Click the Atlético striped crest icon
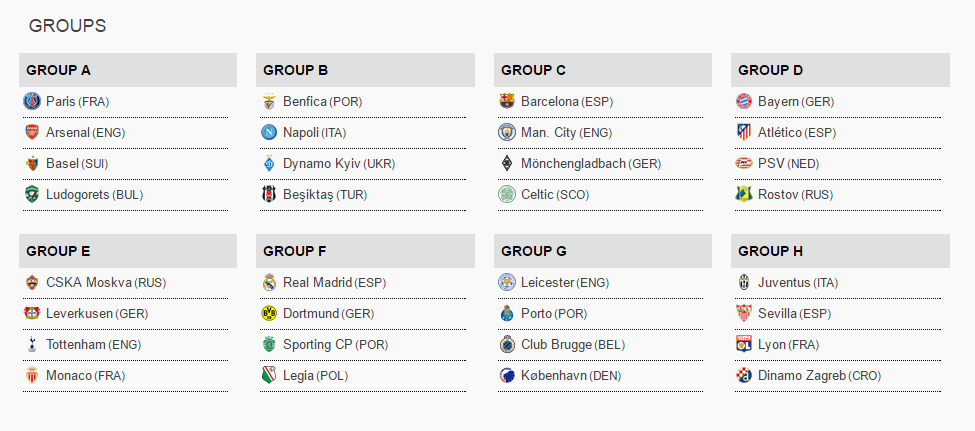 [x=744, y=132]
